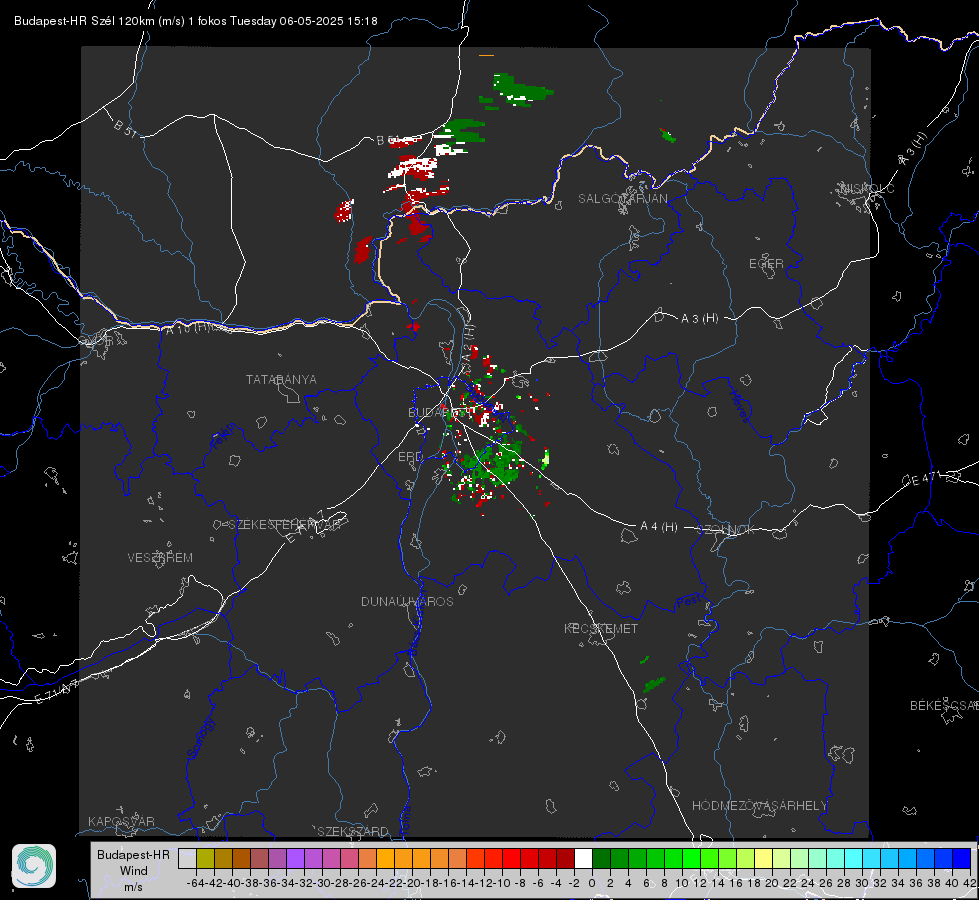This screenshot has width=979, height=900.
Task: Click the radar title text with date 06-05-2025
Action: 195,21
